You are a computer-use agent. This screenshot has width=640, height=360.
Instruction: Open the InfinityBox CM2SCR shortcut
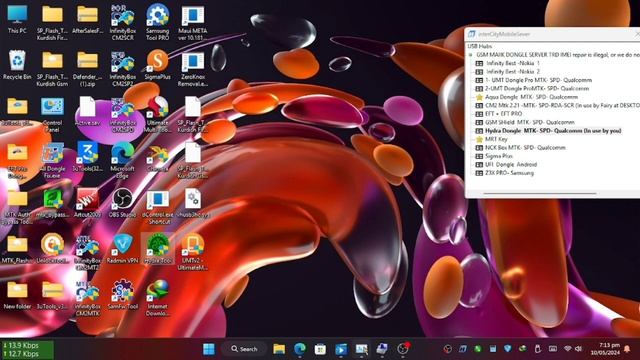point(122,22)
